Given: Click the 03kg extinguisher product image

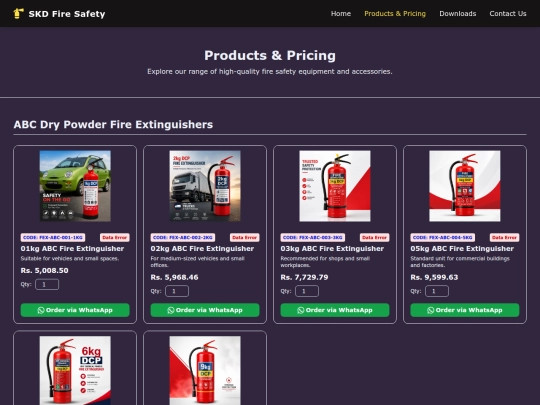Looking at the screenshot, I should (x=335, y=186).
